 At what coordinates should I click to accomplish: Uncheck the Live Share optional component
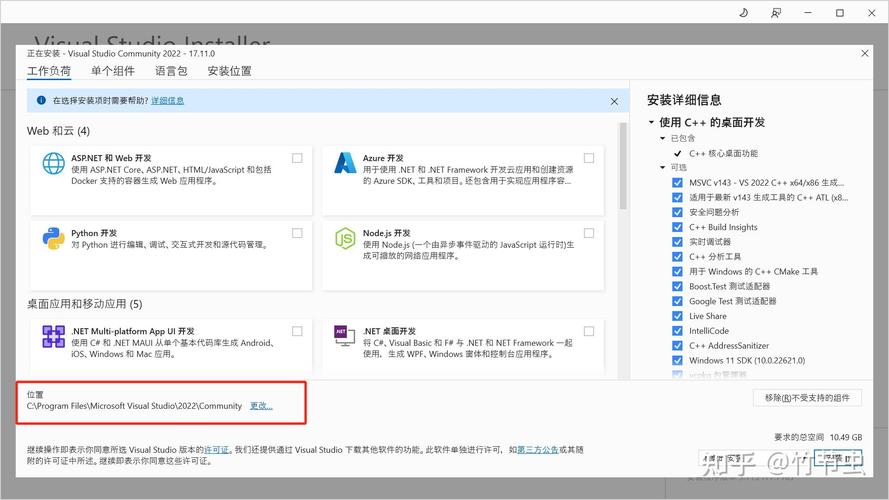[678, 316]
